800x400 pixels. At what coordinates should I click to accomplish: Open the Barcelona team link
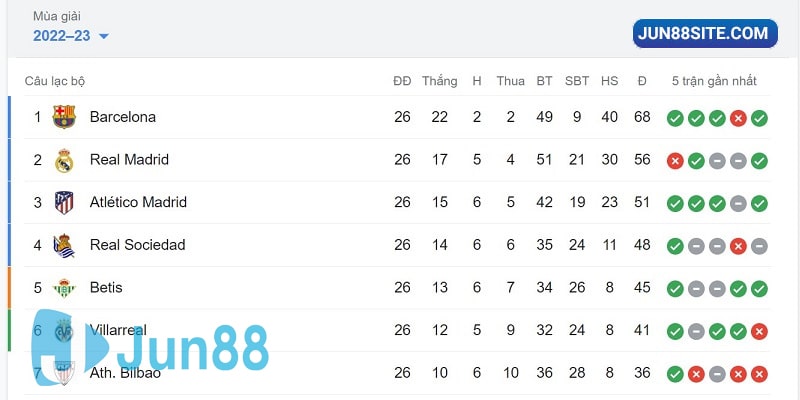click(122, 117)
